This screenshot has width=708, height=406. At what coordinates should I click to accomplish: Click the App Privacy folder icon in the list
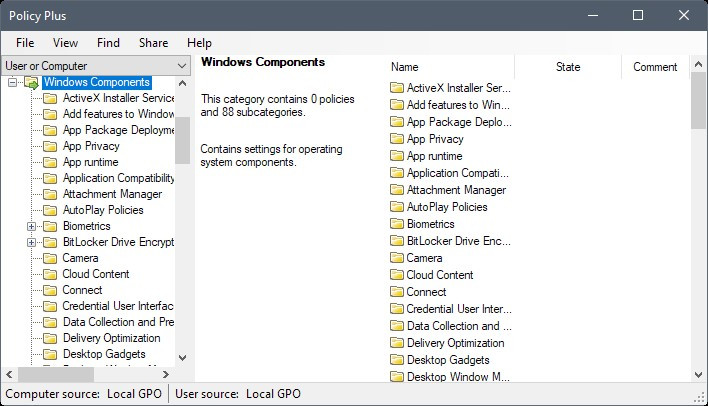[396, 139]
